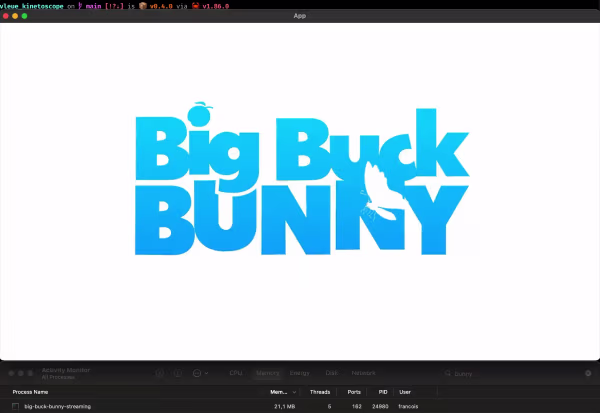Click the app icon of big-buck-bunny-streaming
Image resolution: width=600 pixels, height=413 pixels.
tap(15, 406)
